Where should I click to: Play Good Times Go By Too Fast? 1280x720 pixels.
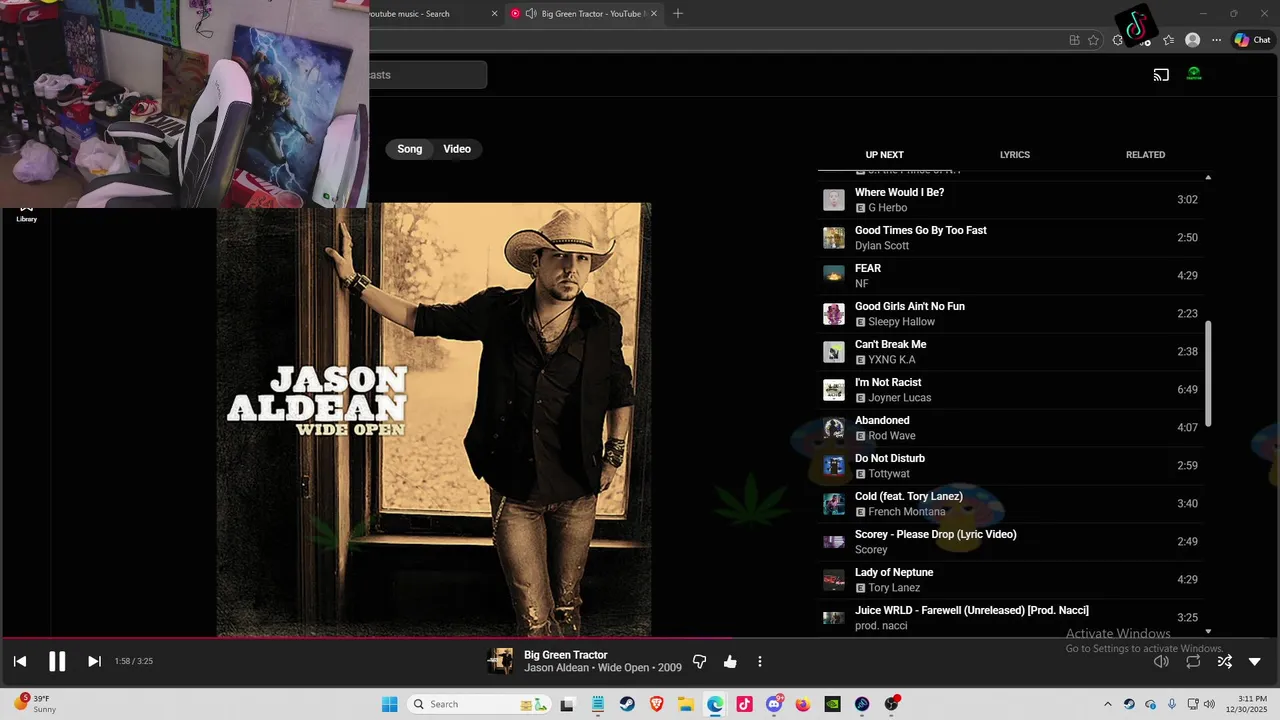[x=1011, y=238]
